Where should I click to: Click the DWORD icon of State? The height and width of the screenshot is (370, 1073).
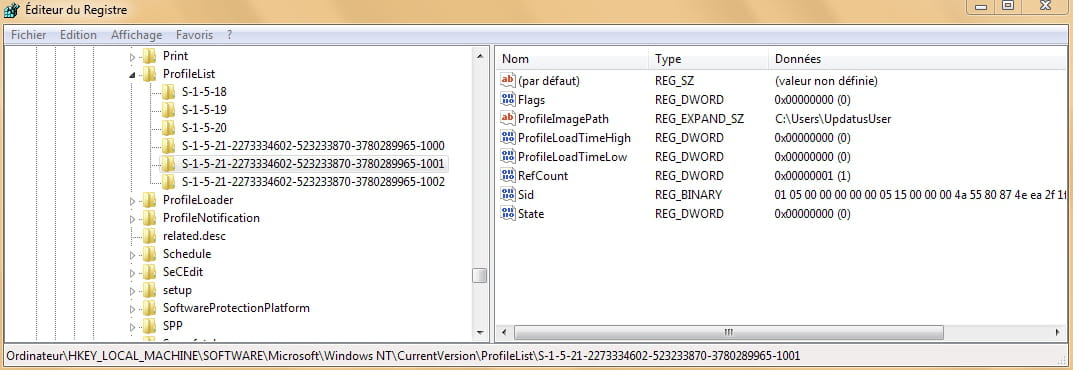click(x=508, y=213)
